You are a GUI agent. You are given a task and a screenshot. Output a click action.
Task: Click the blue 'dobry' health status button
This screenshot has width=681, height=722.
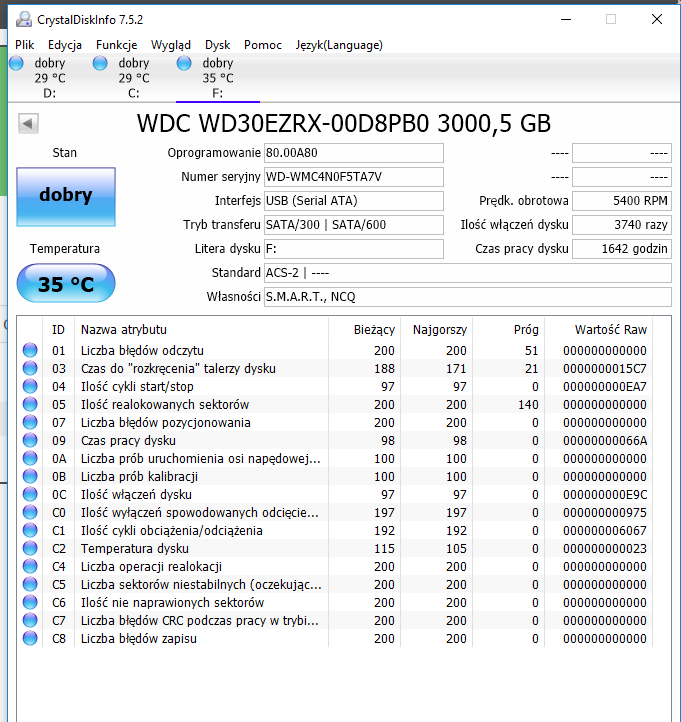(66, 197)
